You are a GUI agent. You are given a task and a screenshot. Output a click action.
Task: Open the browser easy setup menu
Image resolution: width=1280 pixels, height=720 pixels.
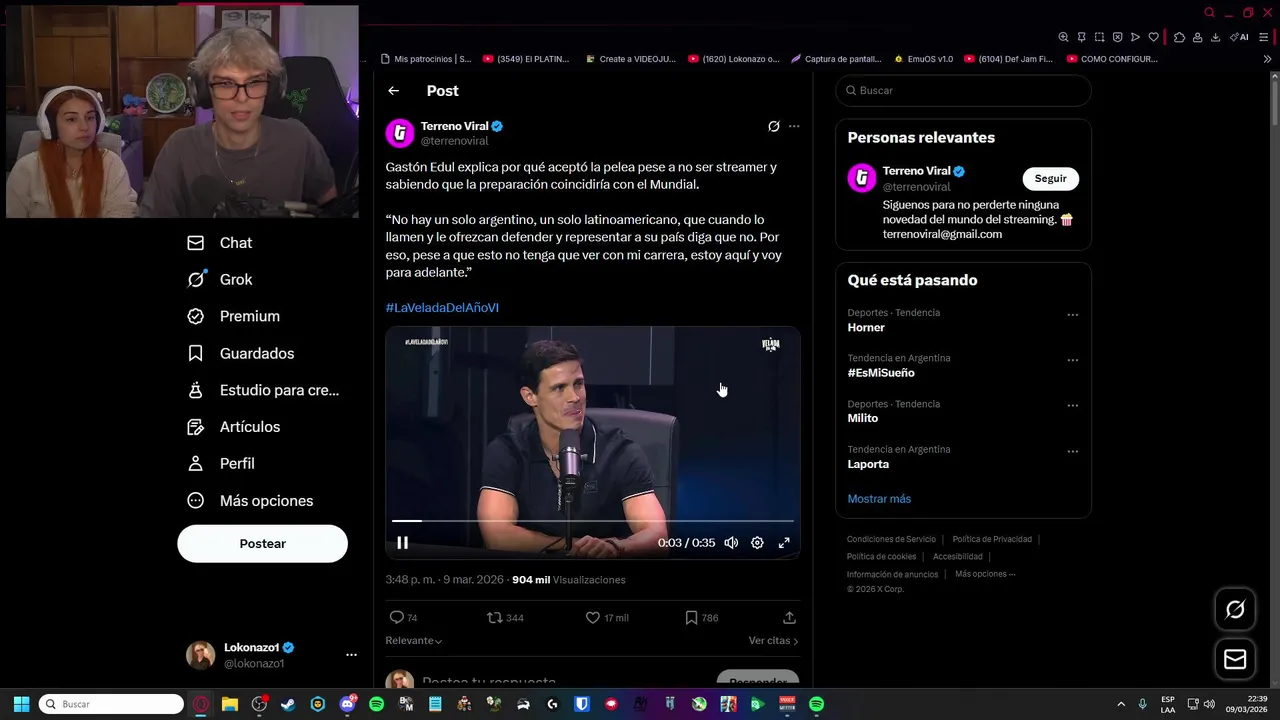point(1264,37)
